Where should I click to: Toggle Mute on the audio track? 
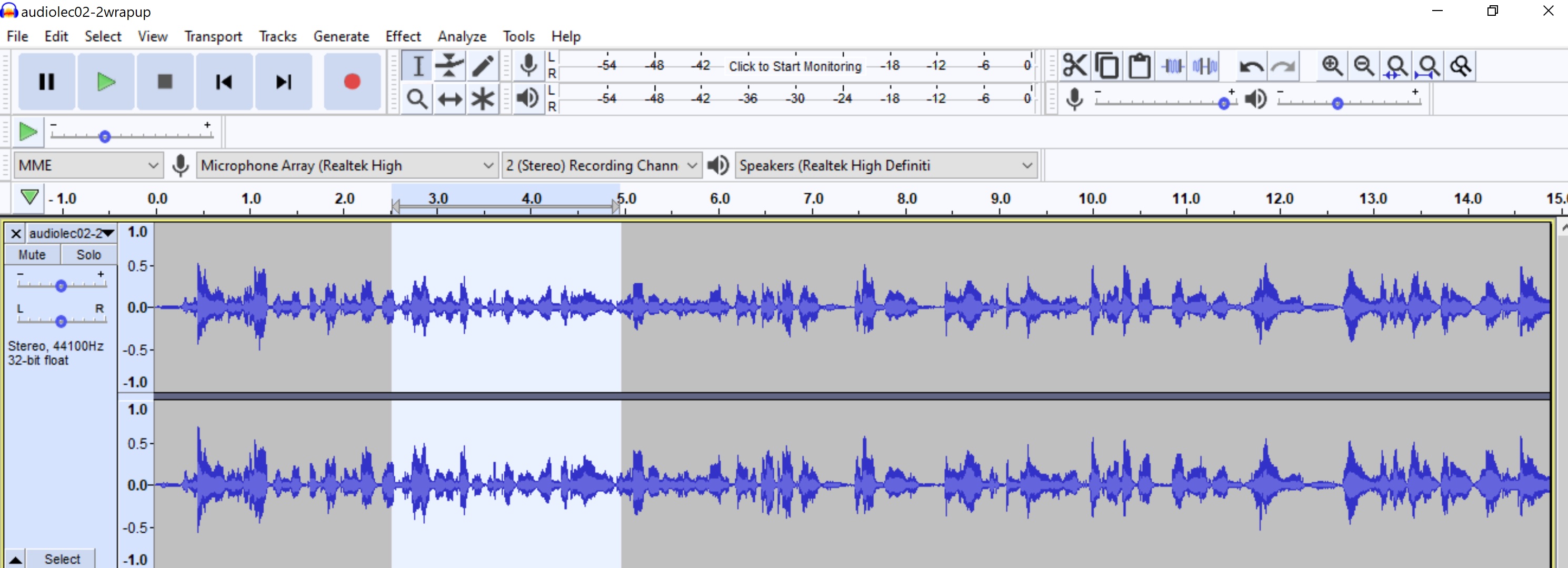[32, 254]
